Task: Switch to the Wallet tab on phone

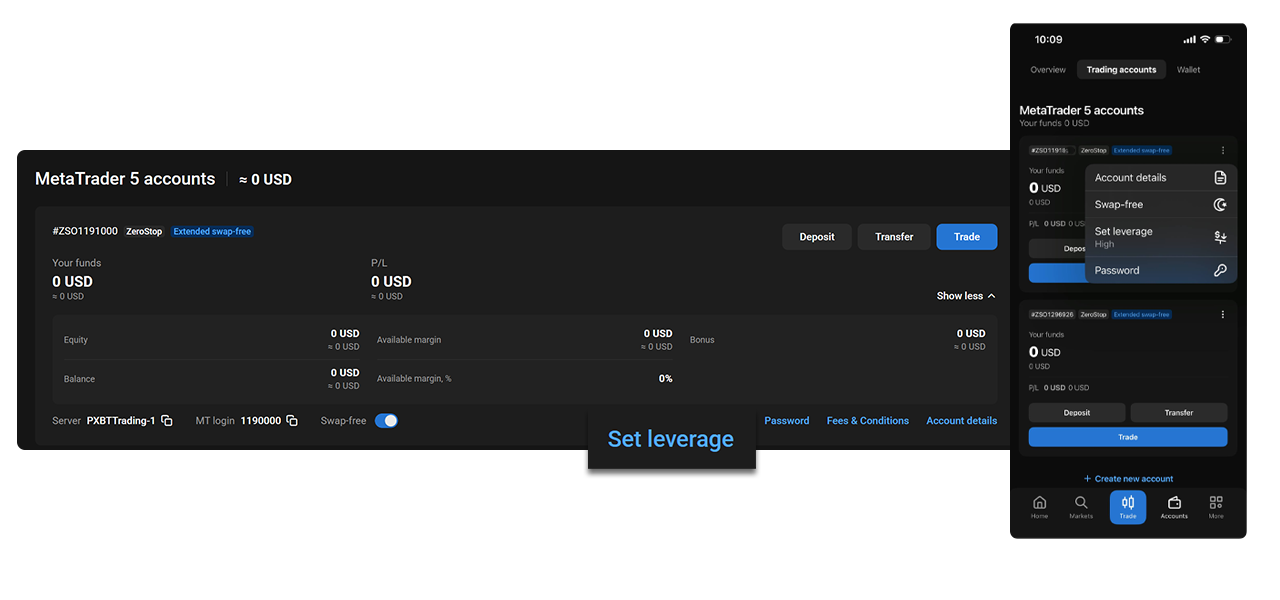Action: (1188, 70)
